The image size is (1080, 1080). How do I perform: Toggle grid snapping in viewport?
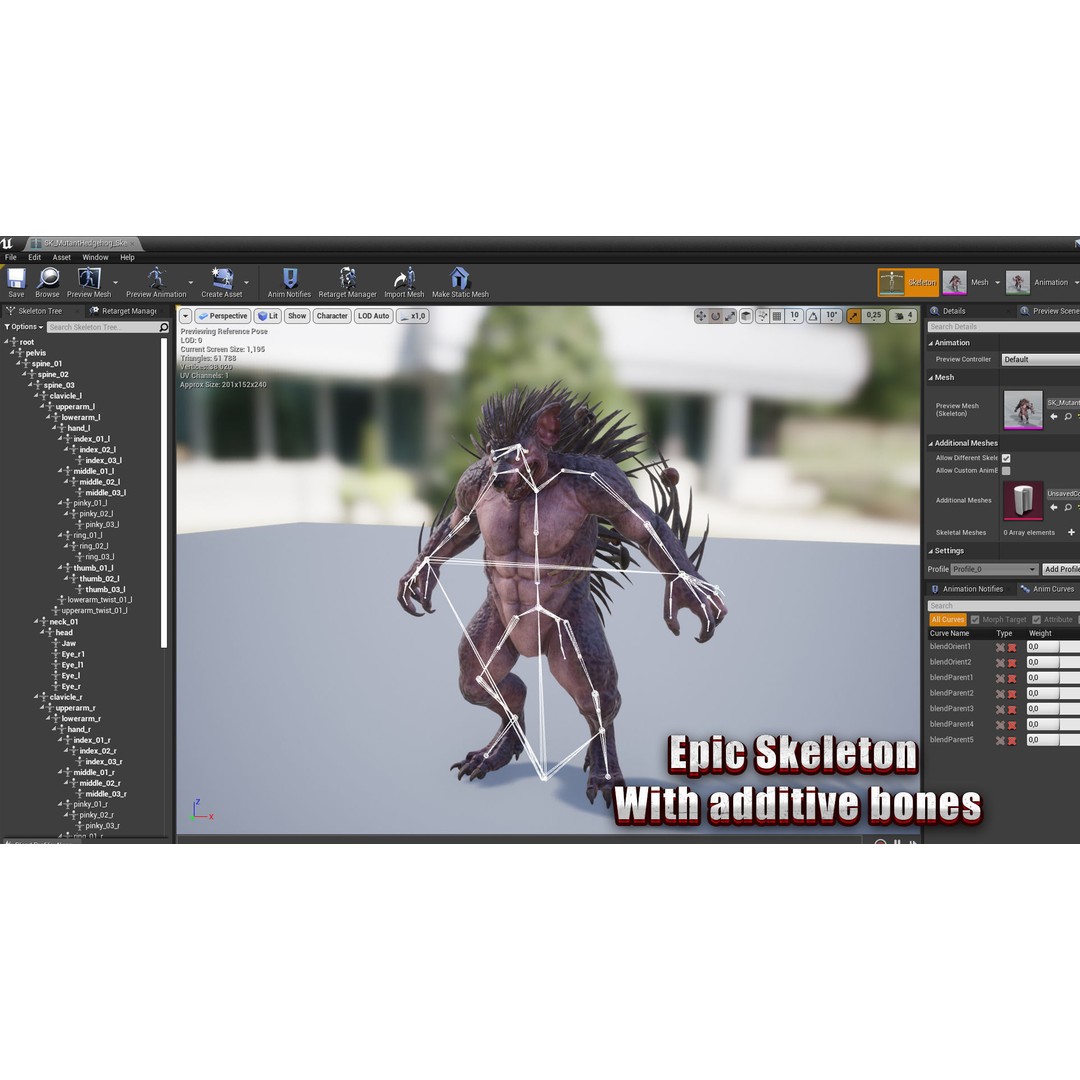pyautogui.click(x=777, y=316)
